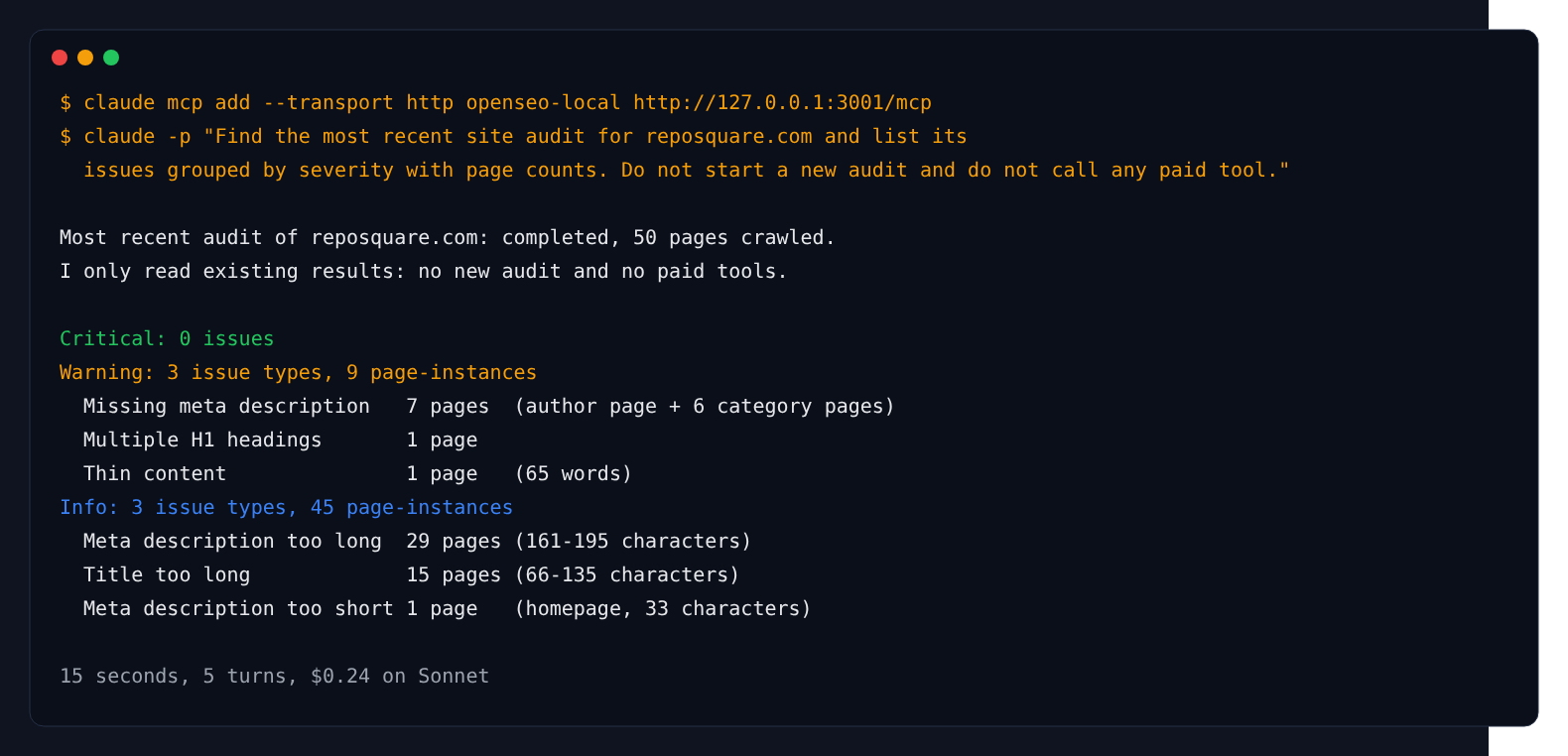Viewport: 1568px width, 756px height.
Task: Click the line starting 'issues grouped by severity'
Action: coord(686,171)
